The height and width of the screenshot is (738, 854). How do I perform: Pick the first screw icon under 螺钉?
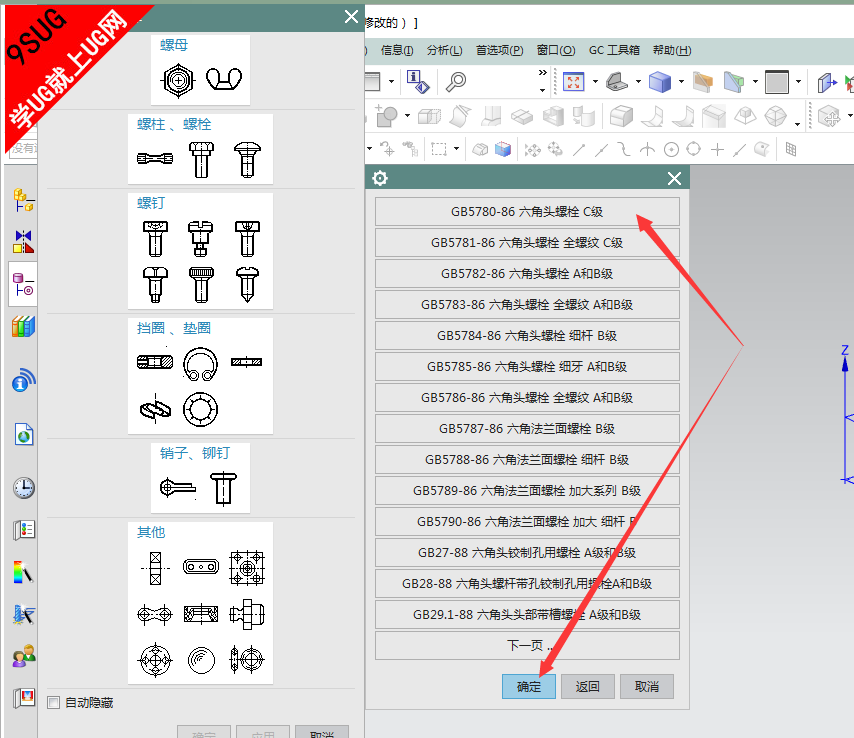155,239
